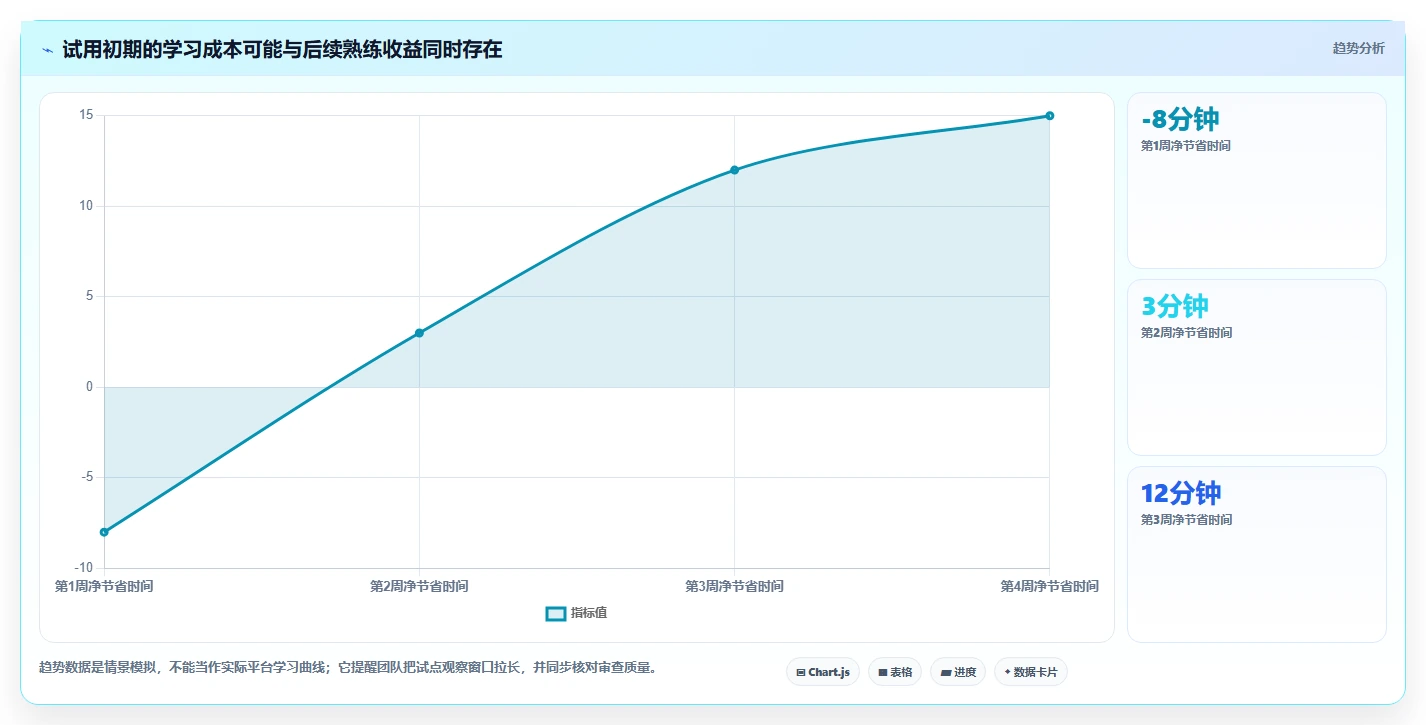Select the 数据卡片 tag chip
This screenshot has height=725, width=1426.
tap(1031, 672)
